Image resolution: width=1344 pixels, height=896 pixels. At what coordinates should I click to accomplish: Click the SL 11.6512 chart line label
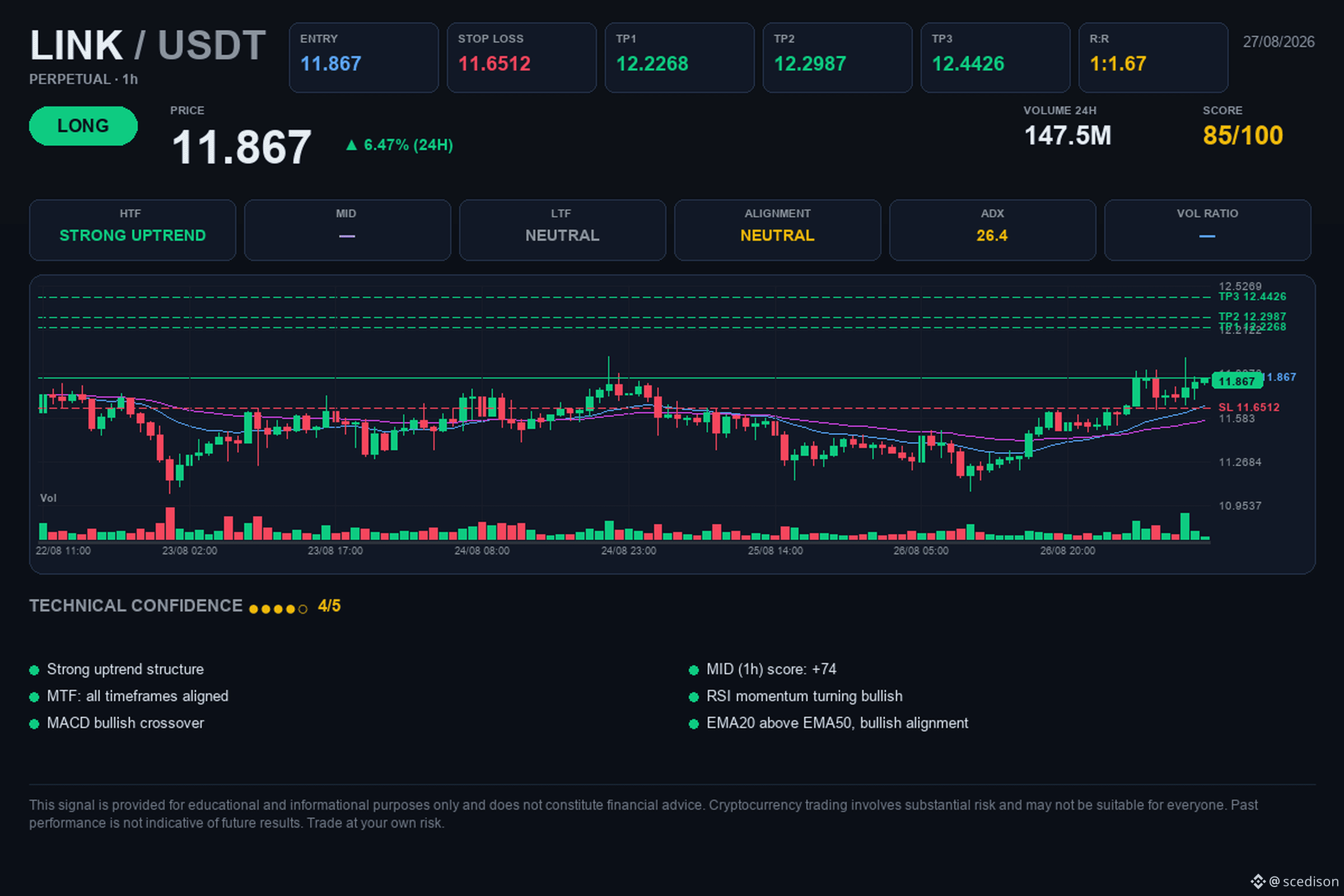pos(1249,408)
